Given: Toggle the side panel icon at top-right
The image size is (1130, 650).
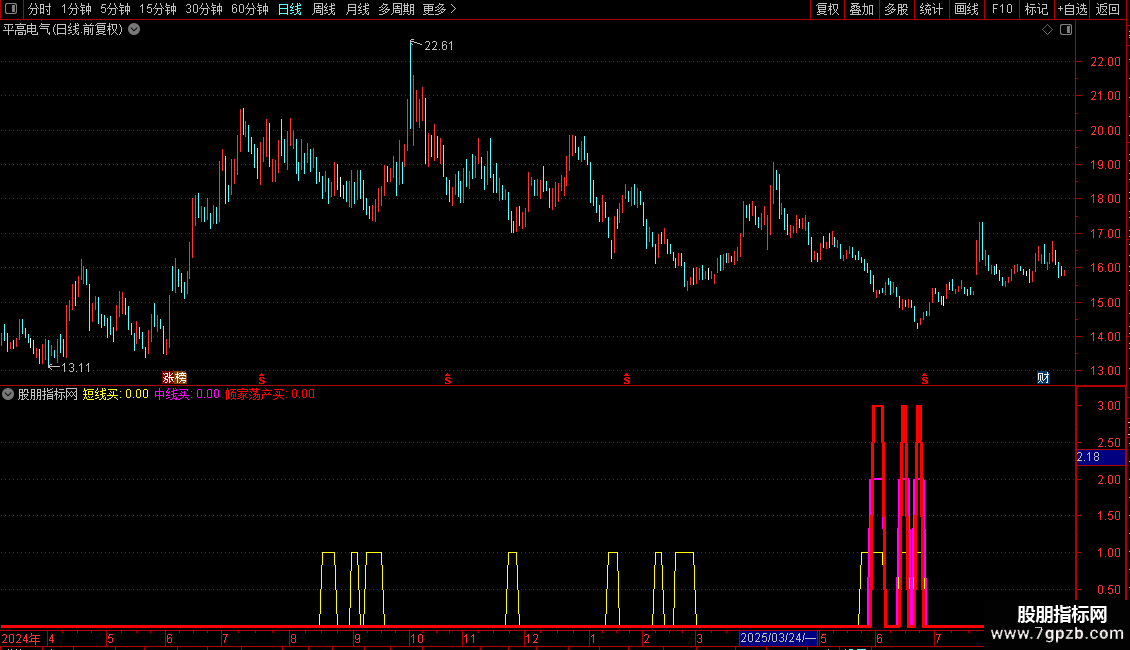Looking at the screenshot, I should click(1066, 30).
